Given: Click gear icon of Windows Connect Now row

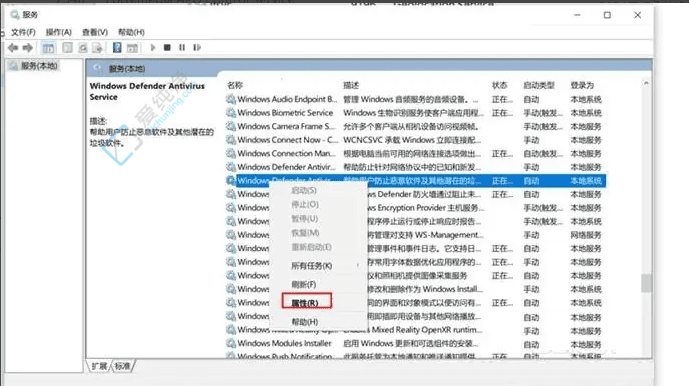Looking at the screenshot, I should [x=231, y=140].
